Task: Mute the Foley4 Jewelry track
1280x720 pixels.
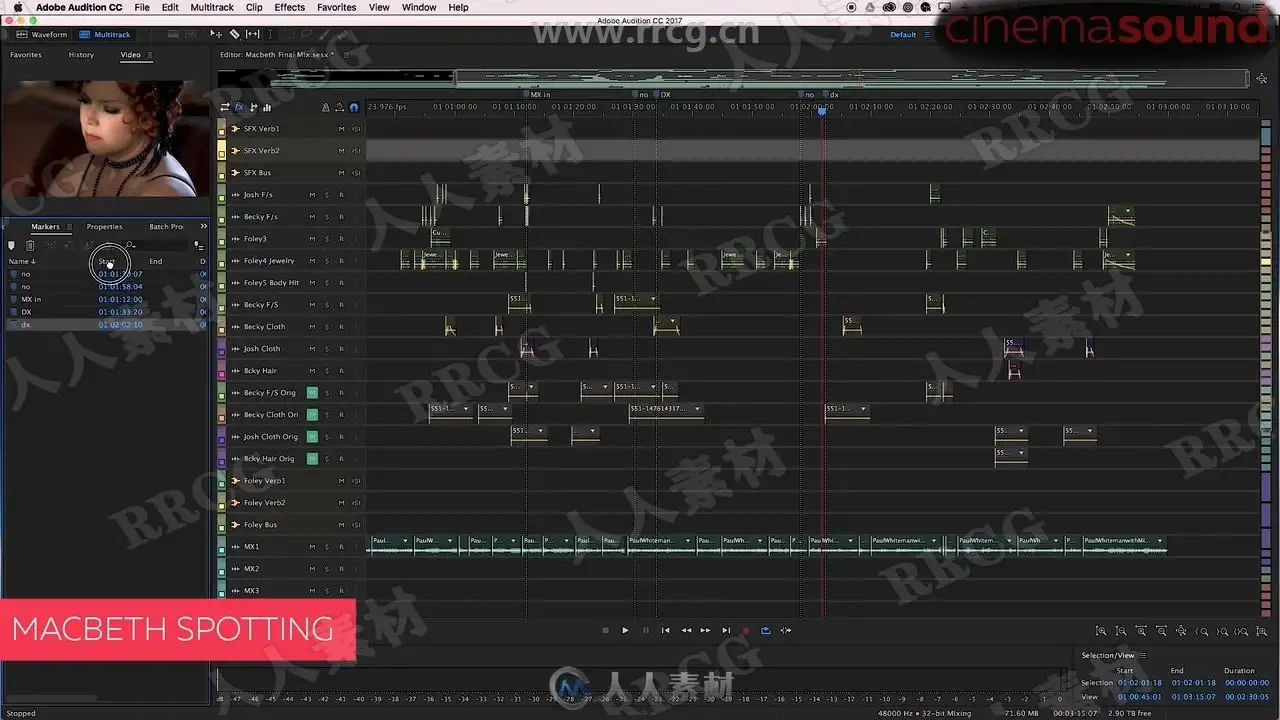Action: coord(312,261)
